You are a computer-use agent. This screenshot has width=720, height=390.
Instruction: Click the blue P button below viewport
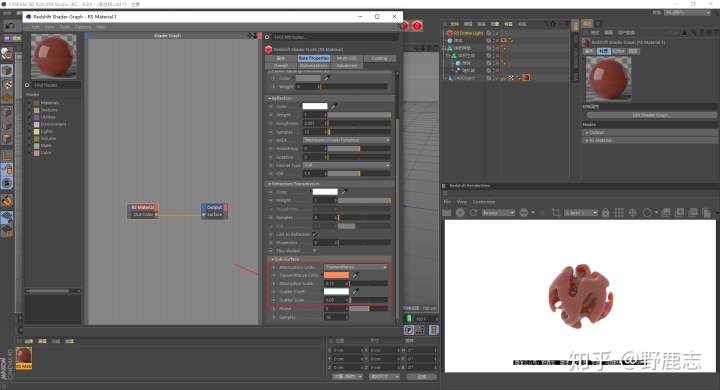409,330
